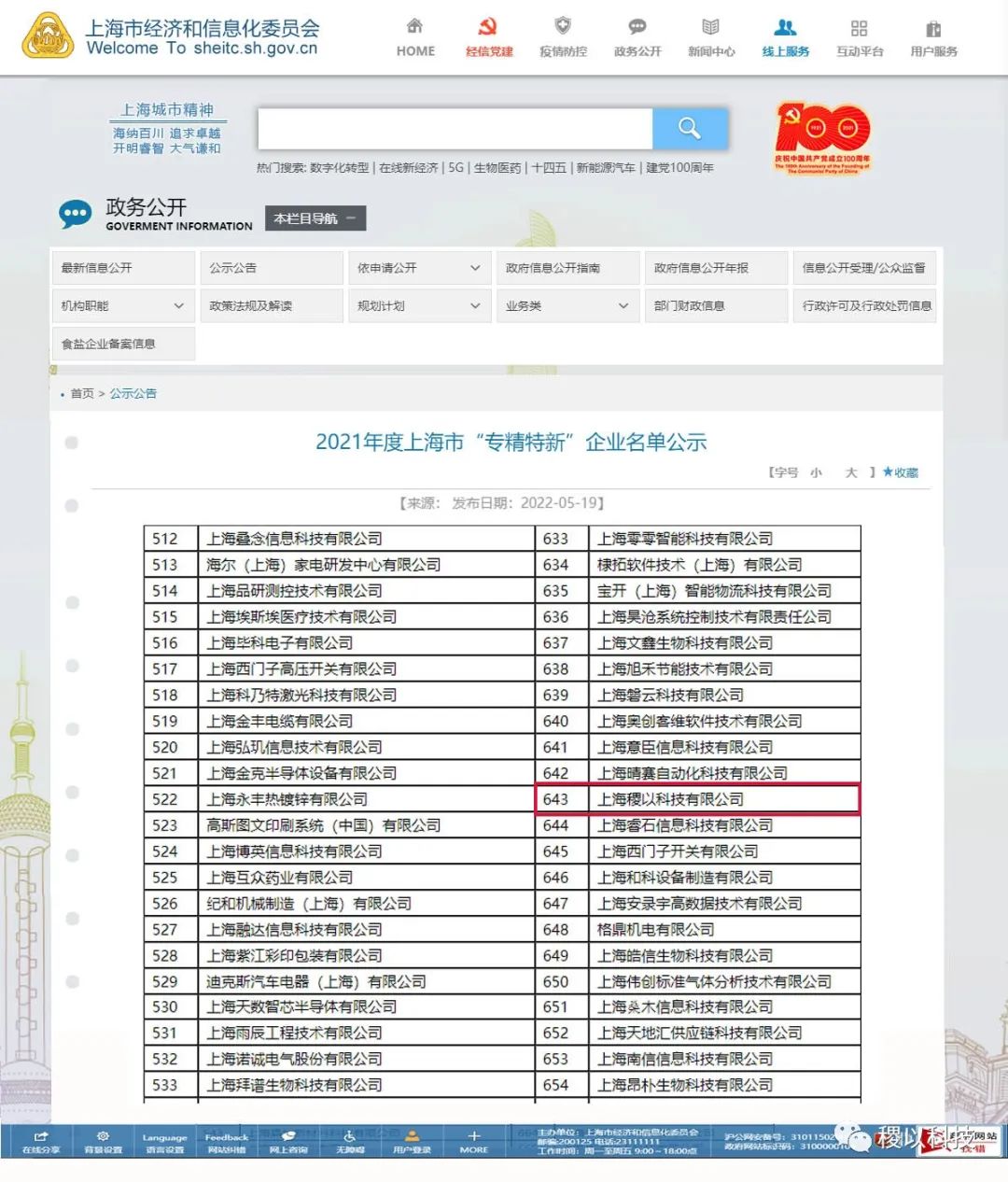Click the 首页 breadcrumb link
Screen dimensions: 1008x1182
coord(82,394)
